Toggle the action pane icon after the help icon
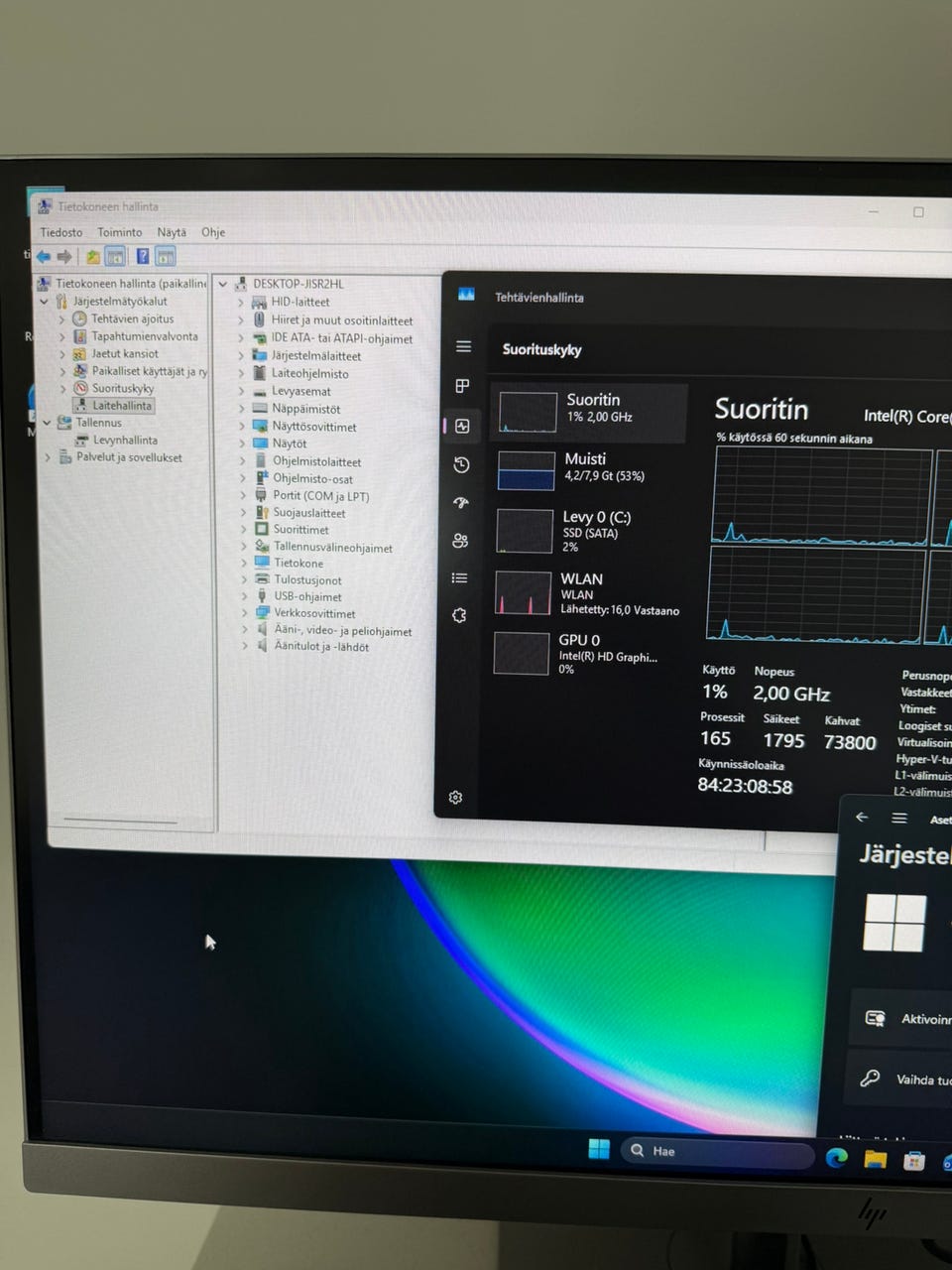Image resolution: width=952 pixels, height=1270 pixels. click(x=166, y=257)
